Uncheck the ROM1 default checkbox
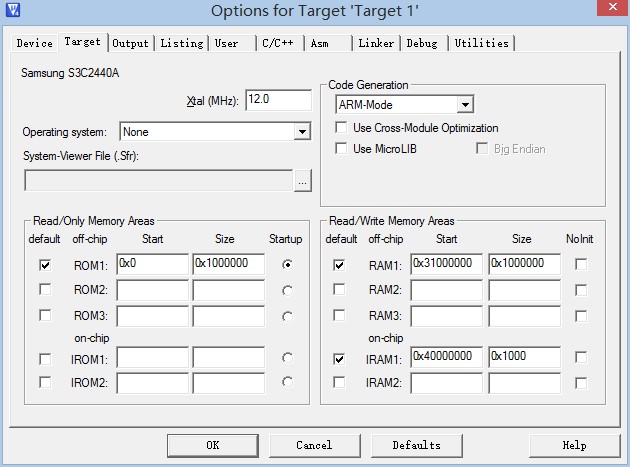This screenshot has width=630, height=467. click(x=45, y=265)
